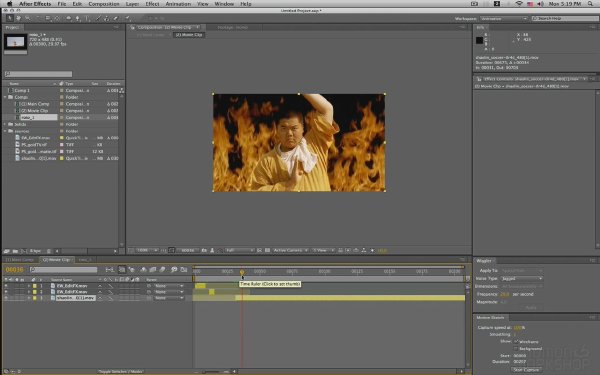Viewport: 600px width, 375px height.
Task: Open the Graph Editor icon
Action: click(184, 270)
